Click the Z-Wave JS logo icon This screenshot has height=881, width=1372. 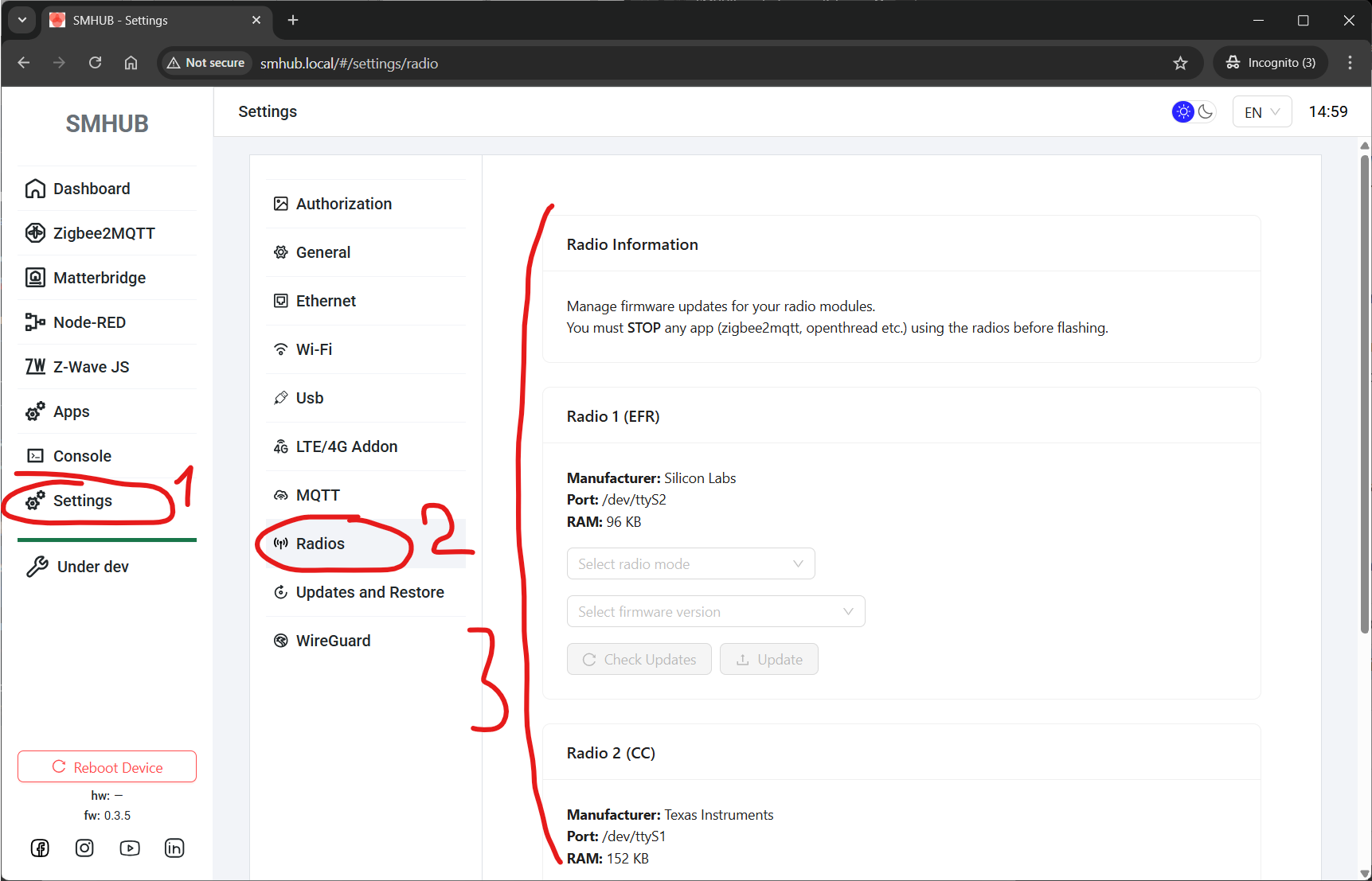click(35, 367)
